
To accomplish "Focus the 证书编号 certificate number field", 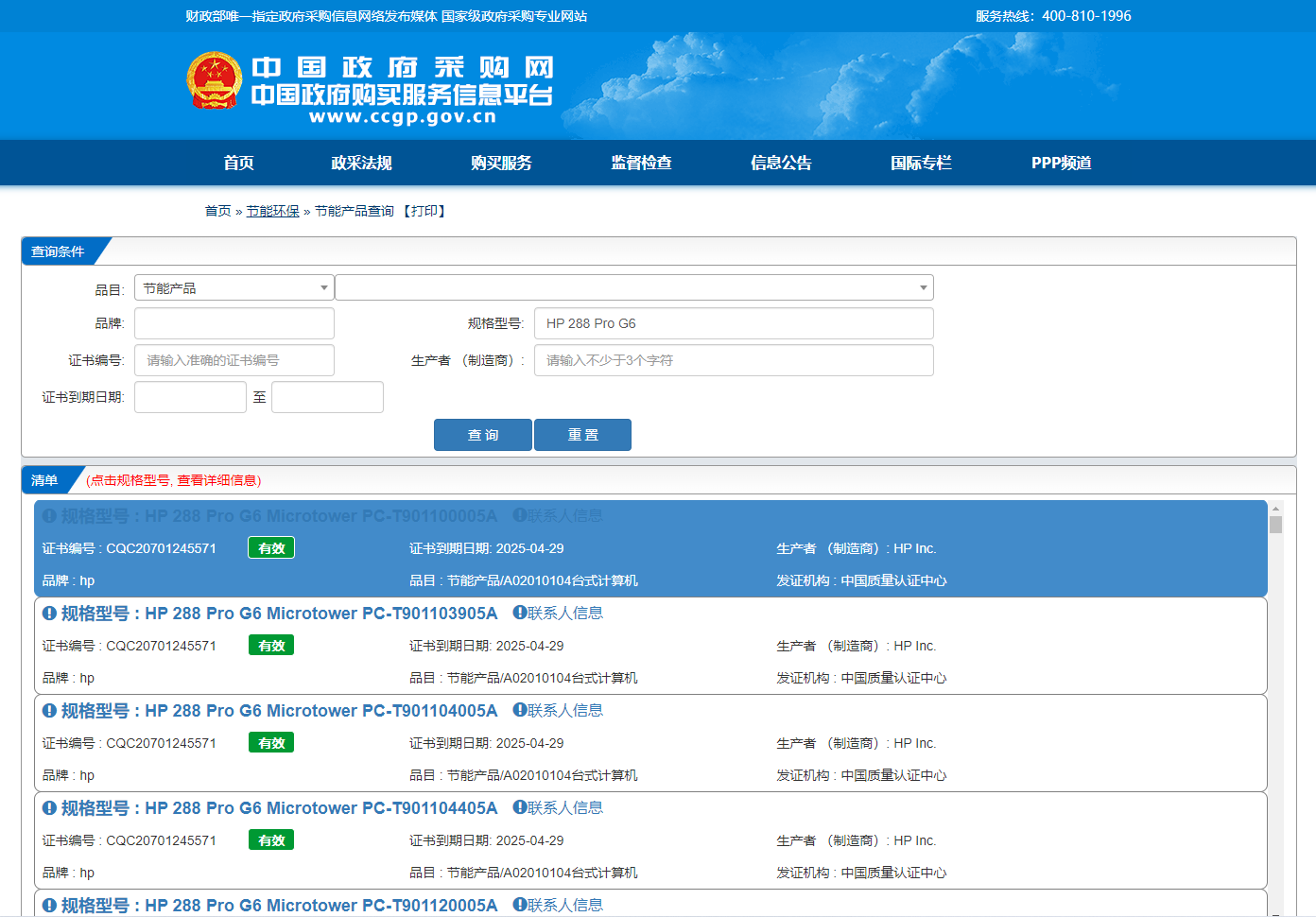I will pyautogui.click(x=234, y=360).
